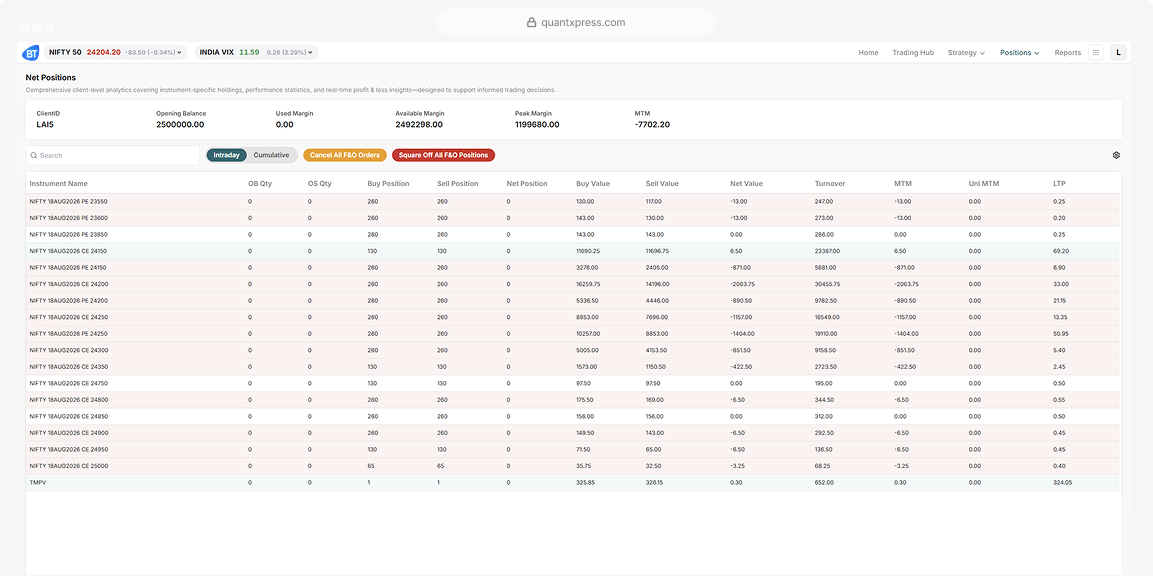Switch to Cumulative positions view
Viewport: 1153px width, 577px height.
click(271, 155)
